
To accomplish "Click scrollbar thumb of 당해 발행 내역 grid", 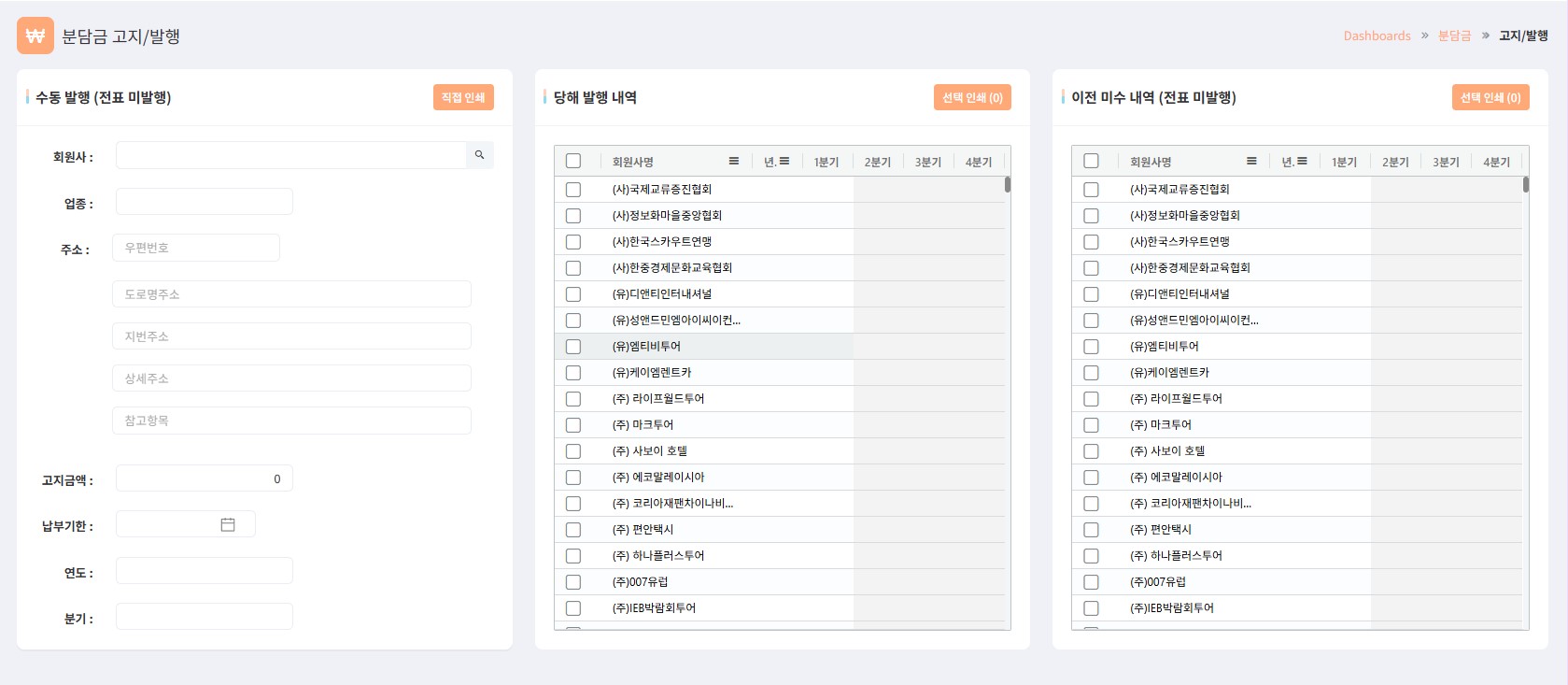I will (1008, 184).
